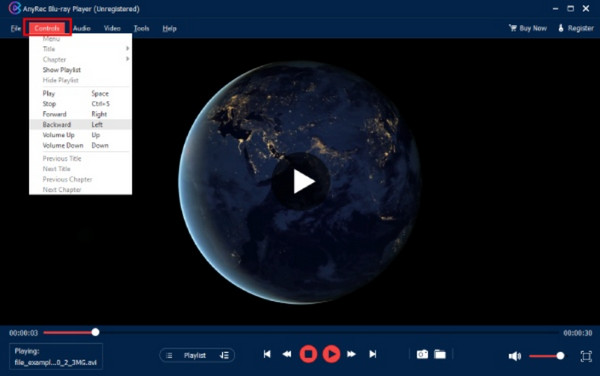Click the fast forward double-arrow icon

[x=351, y=355]
